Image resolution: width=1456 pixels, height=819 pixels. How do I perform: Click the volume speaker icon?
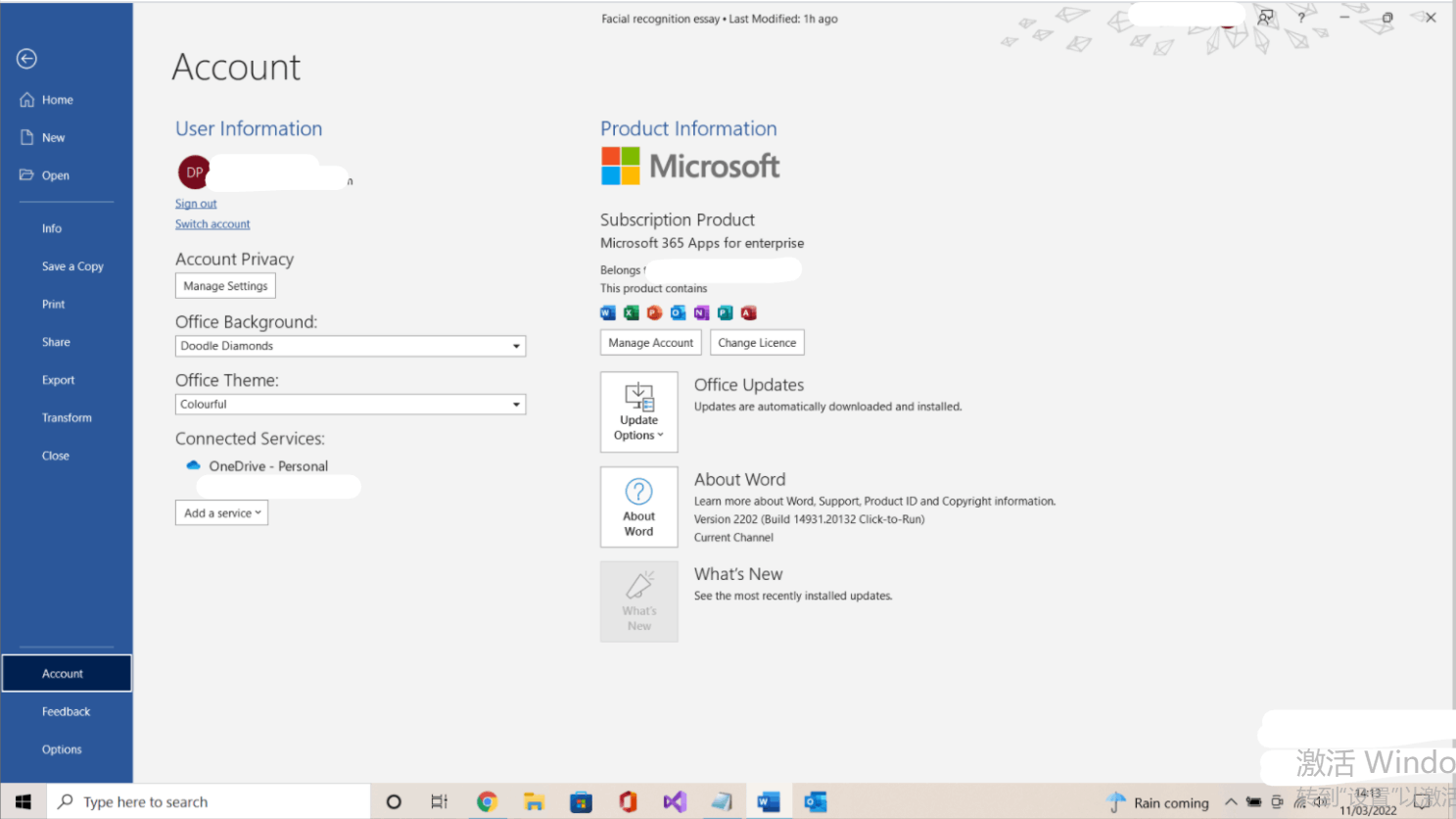click(x=1321, y=801)
